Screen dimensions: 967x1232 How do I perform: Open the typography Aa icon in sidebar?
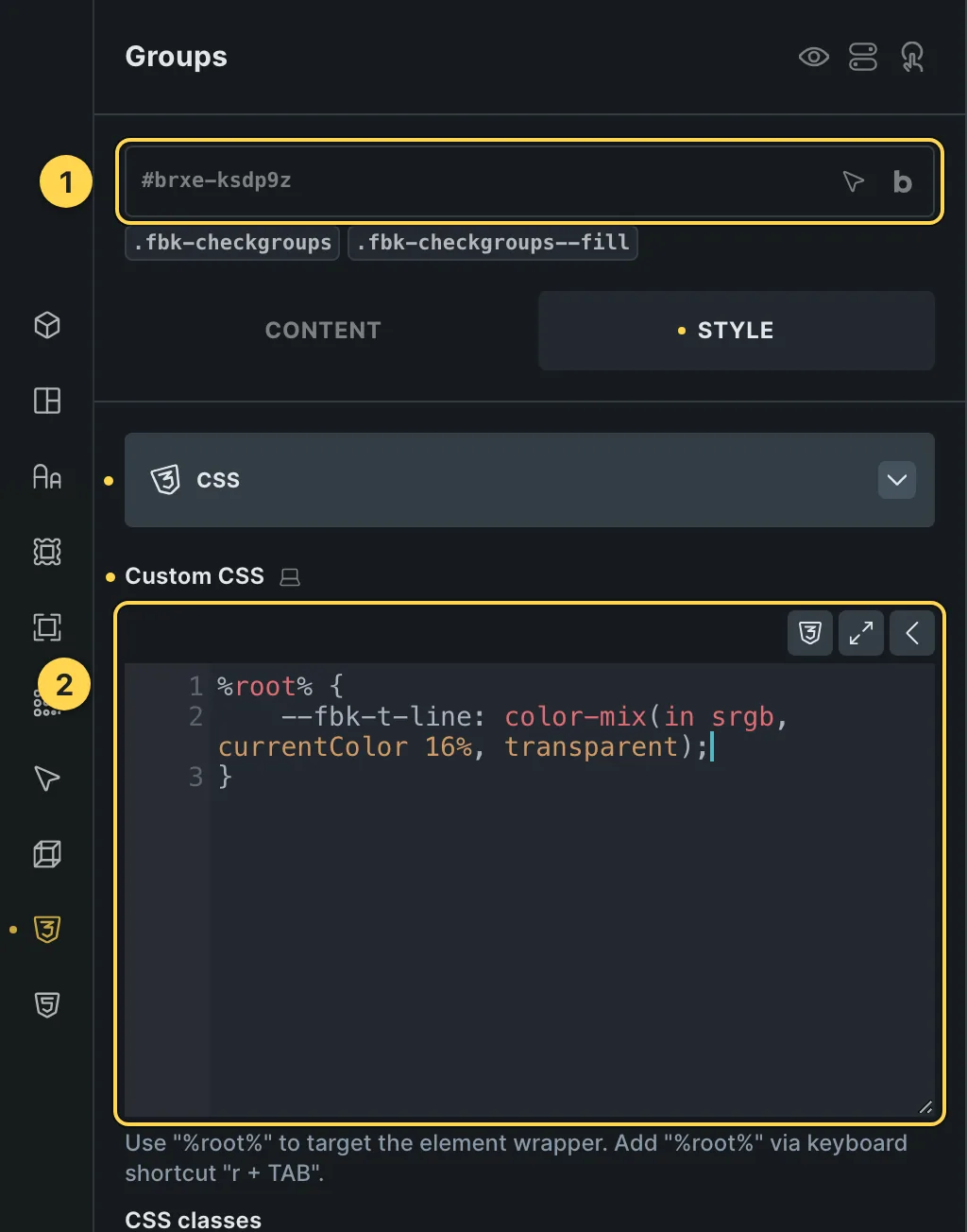point(47,476)
